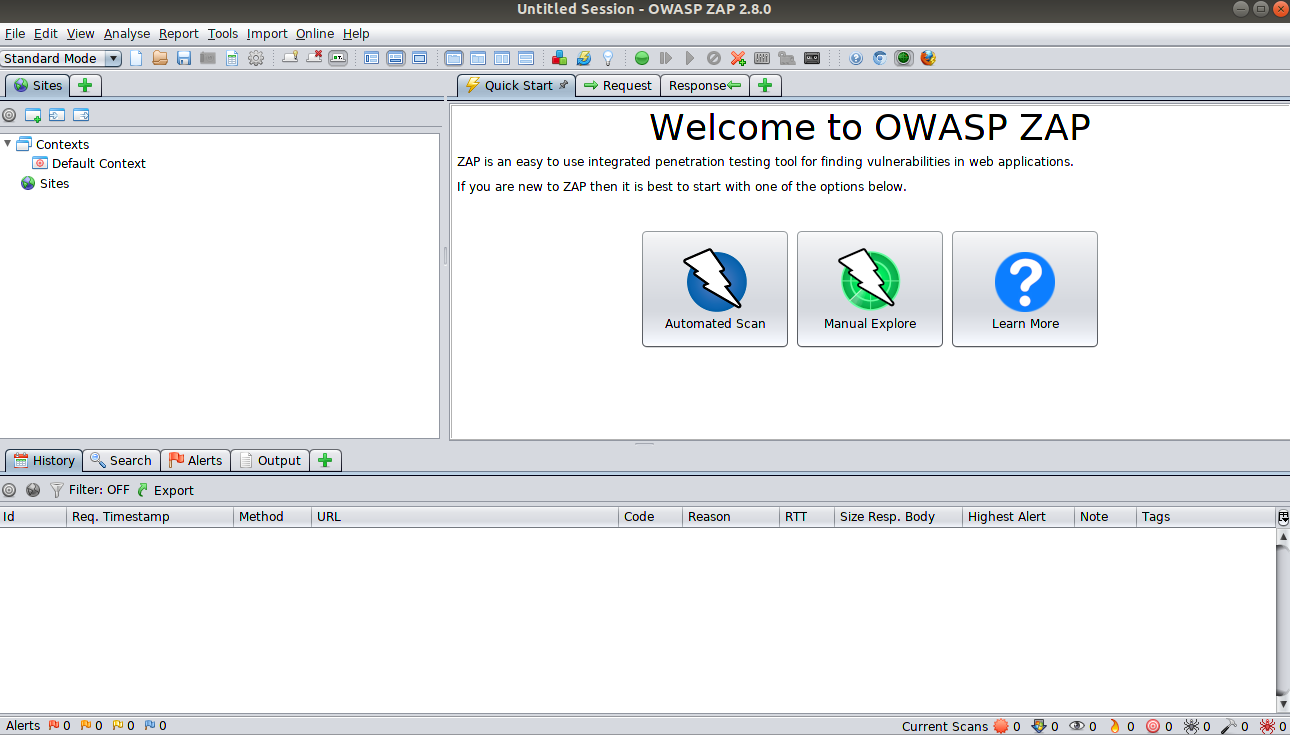Toggle the show tab names and icons button
The width and height of the screenshot is (1290, 735).
338,58
